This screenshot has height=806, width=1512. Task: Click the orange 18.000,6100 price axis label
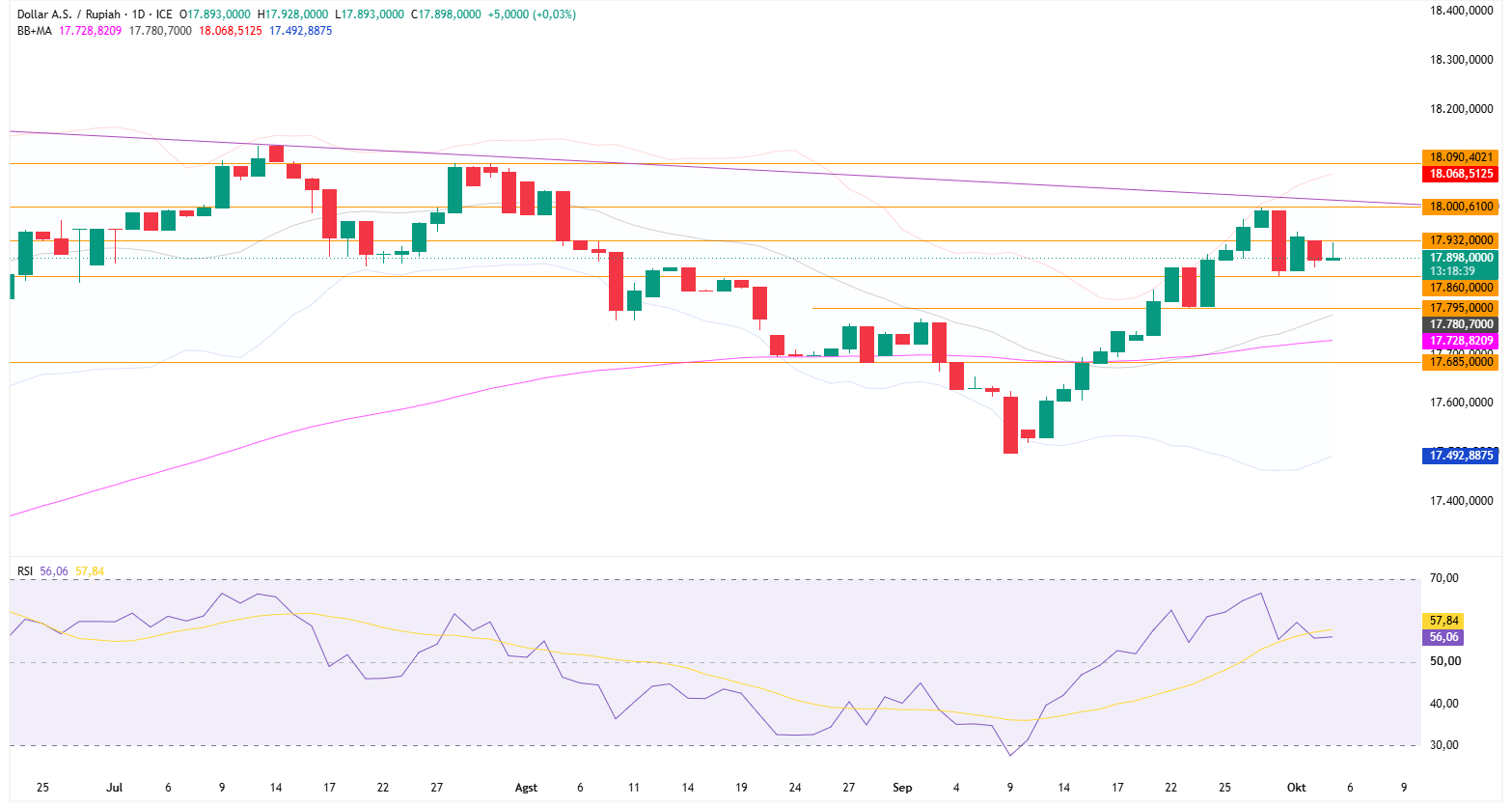click(x=1461, y=207)
